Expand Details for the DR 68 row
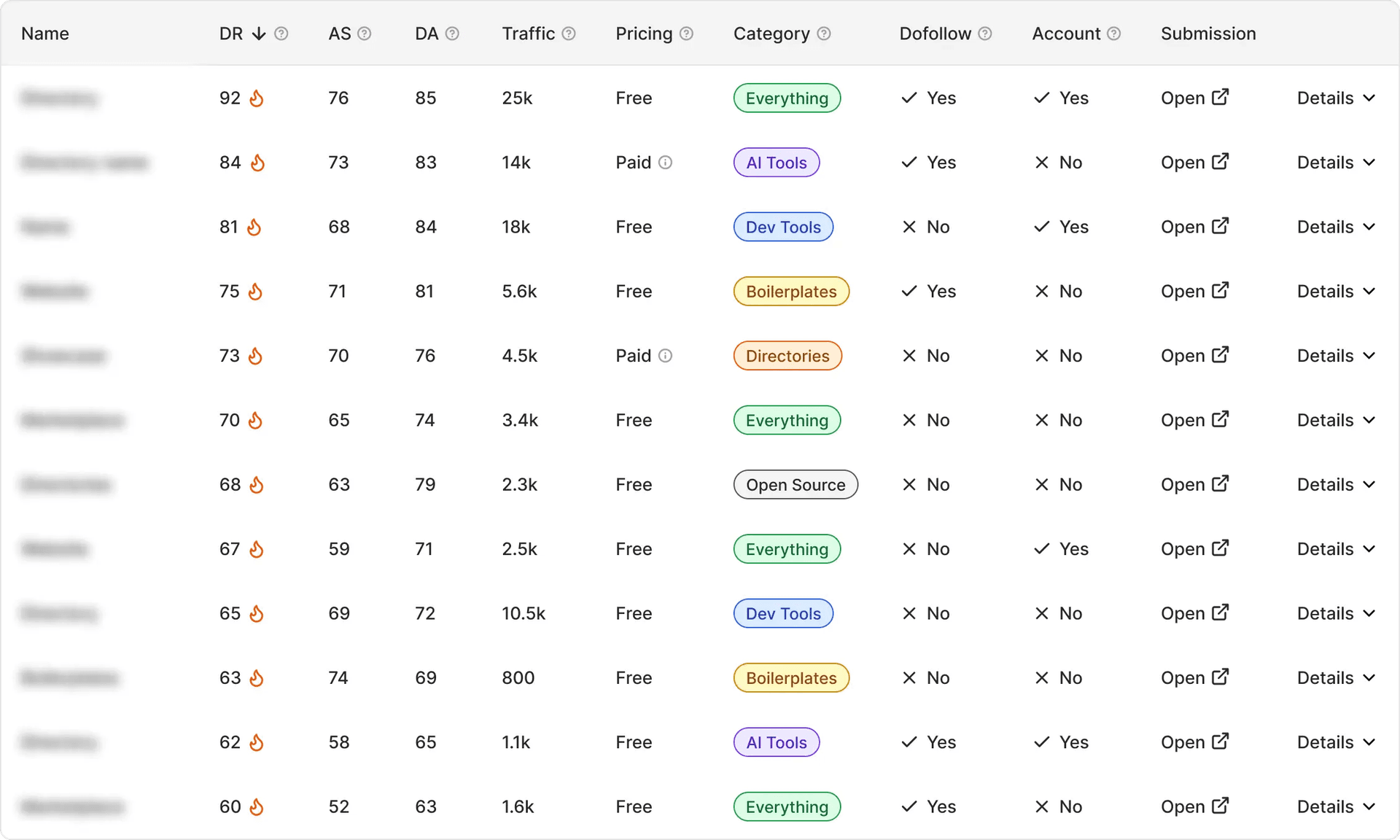1400x840 pixels. coord(1336,484)
